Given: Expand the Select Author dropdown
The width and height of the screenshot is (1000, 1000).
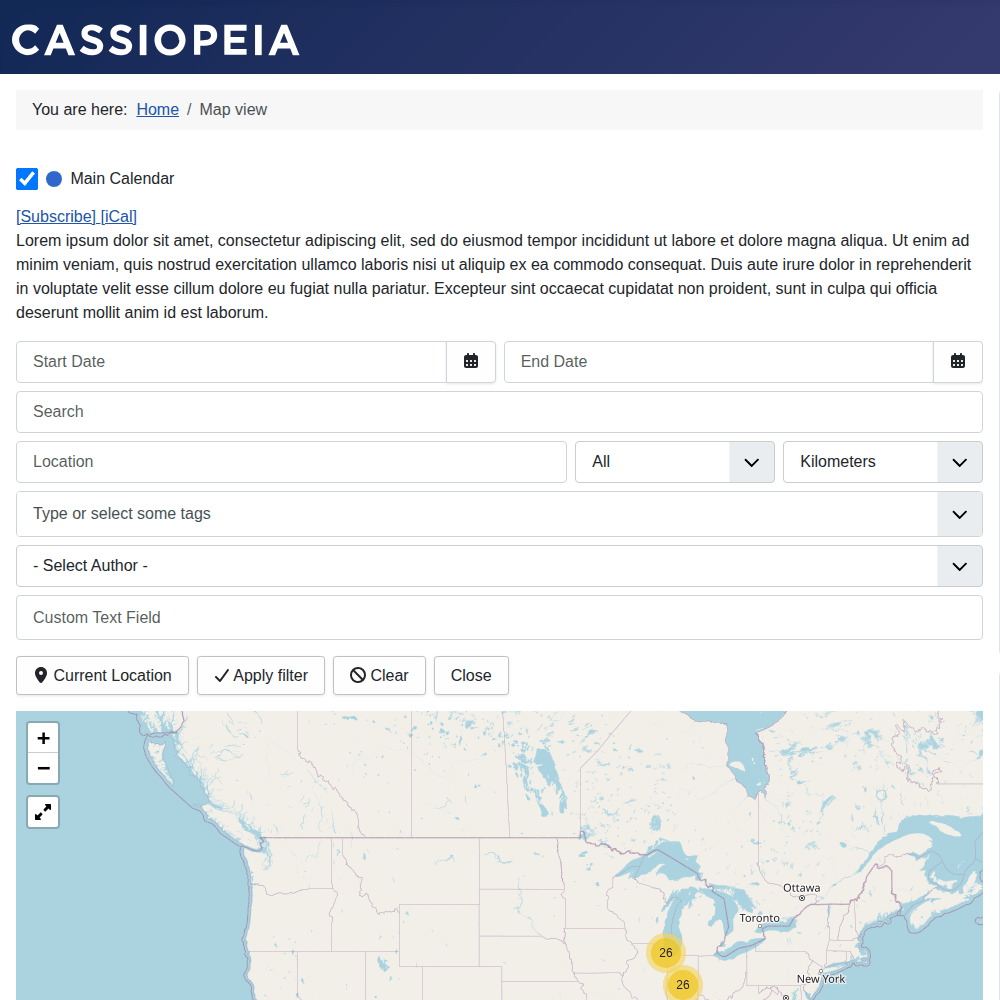Looking at the screenshot, I should [499, 566].
